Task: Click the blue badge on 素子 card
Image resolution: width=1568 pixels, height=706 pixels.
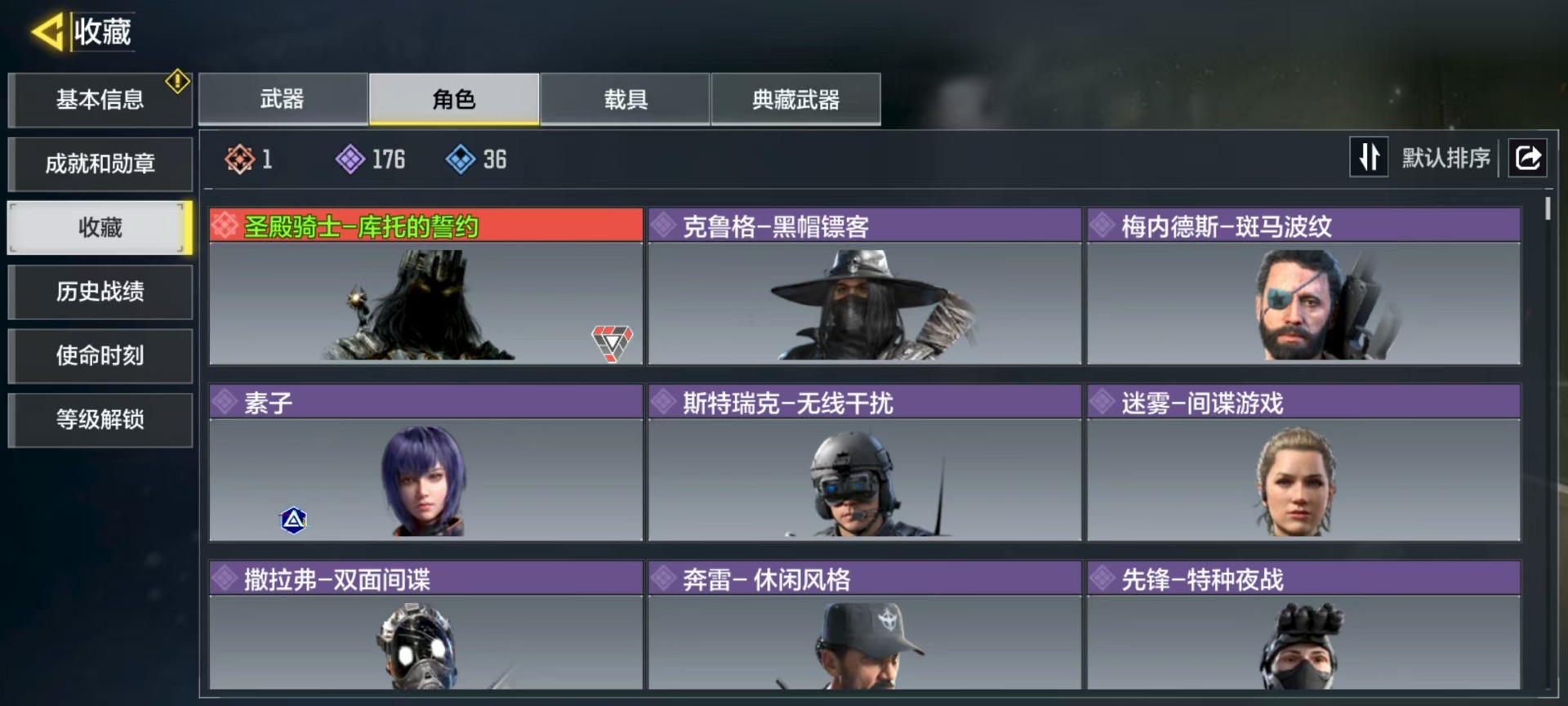Action: [x=294, y=520]
